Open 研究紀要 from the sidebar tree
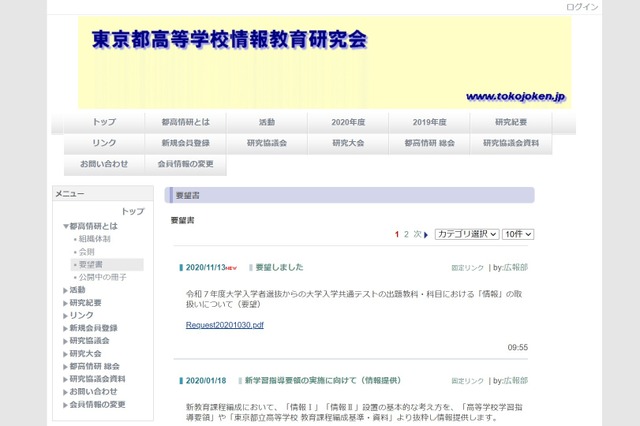This screenshot has width=640, height=426. pos(85,303)
